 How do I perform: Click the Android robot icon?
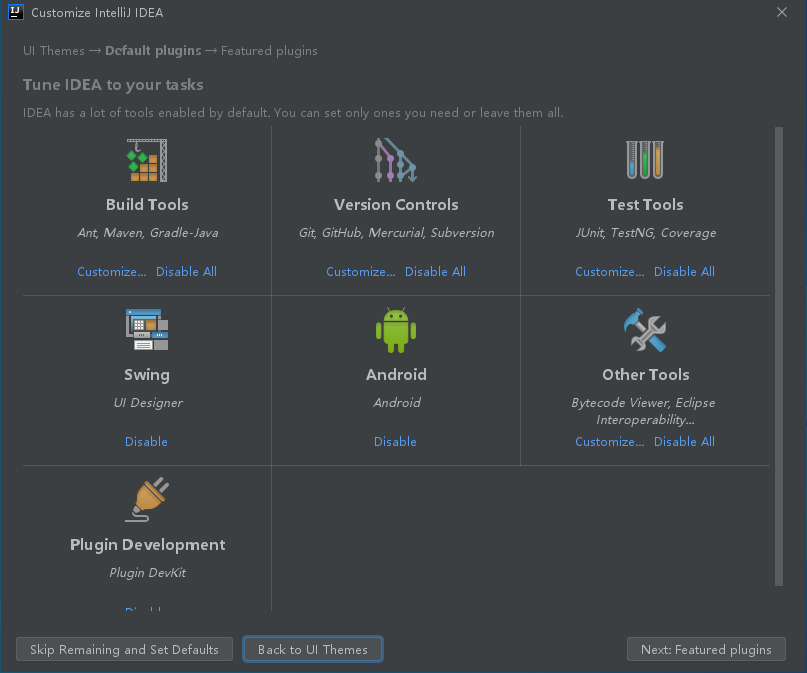coord(396,330)
